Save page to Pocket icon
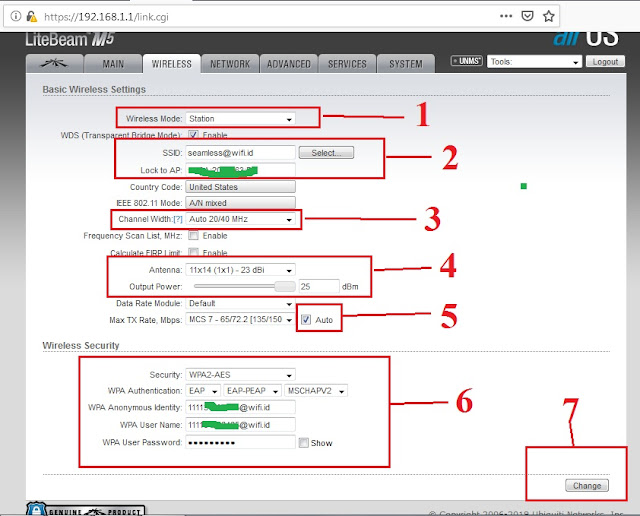Screen dimensions: 640x516 point(527,16)
